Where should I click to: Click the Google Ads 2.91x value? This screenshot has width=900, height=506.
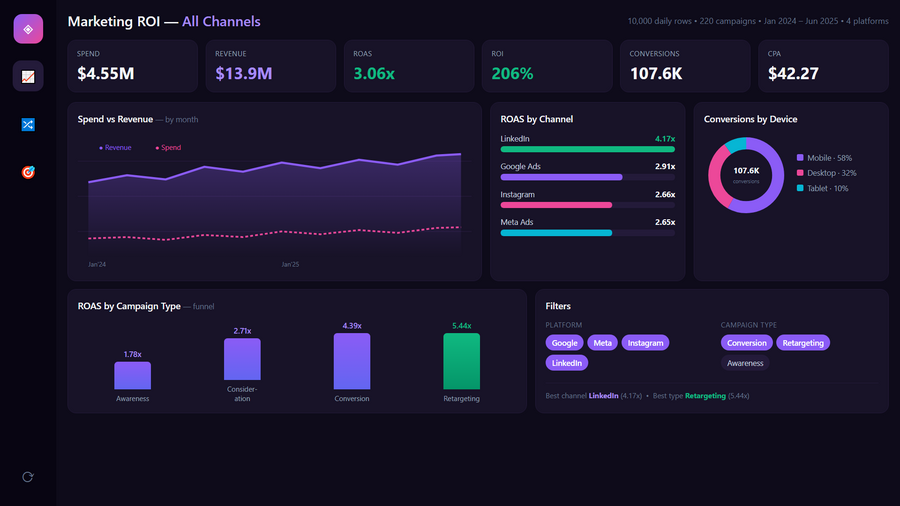coord(665,166)
